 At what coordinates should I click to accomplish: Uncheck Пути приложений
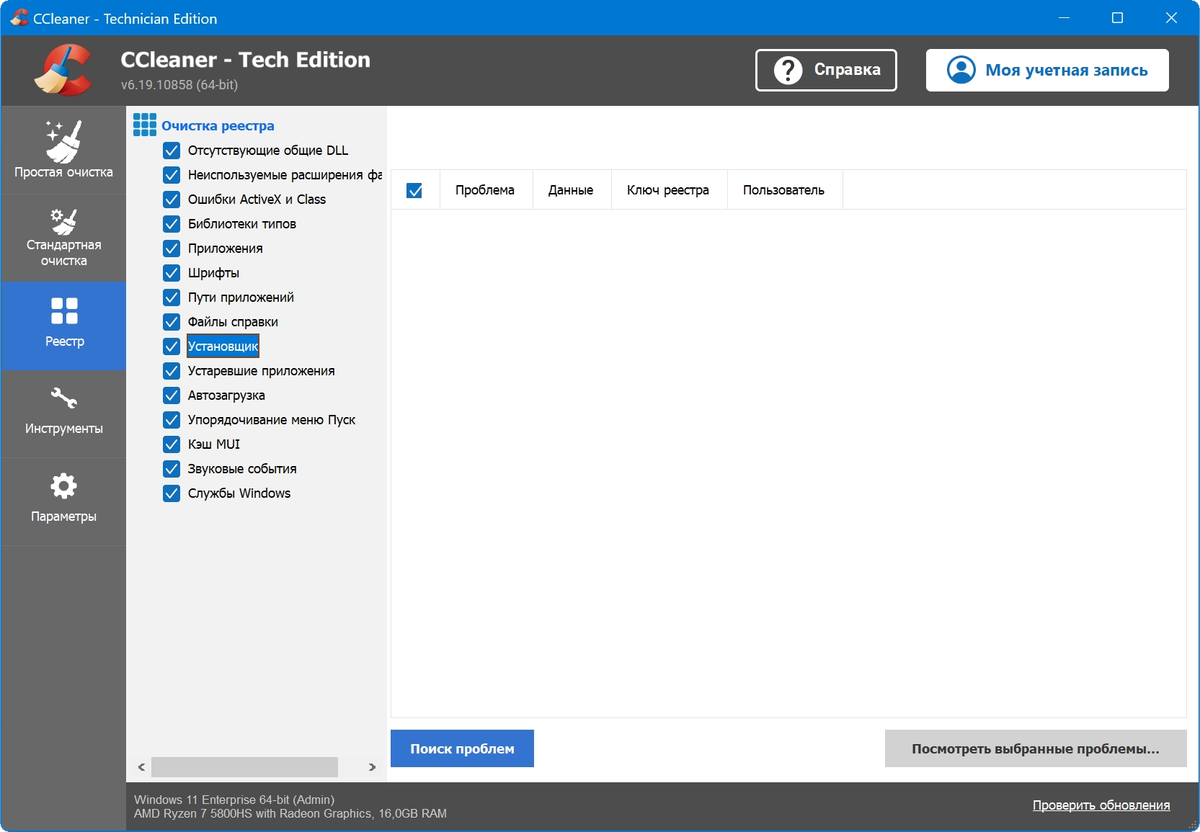(171, 297)
